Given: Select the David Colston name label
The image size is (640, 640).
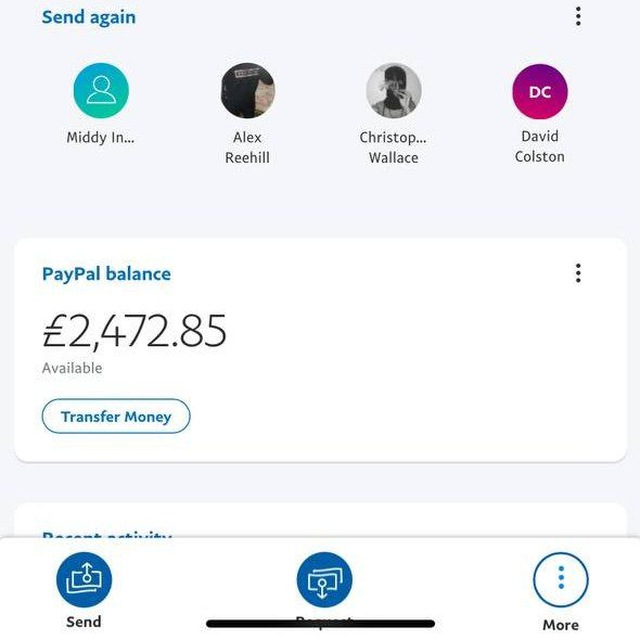Looking at the screenshot, I should 539,146.
